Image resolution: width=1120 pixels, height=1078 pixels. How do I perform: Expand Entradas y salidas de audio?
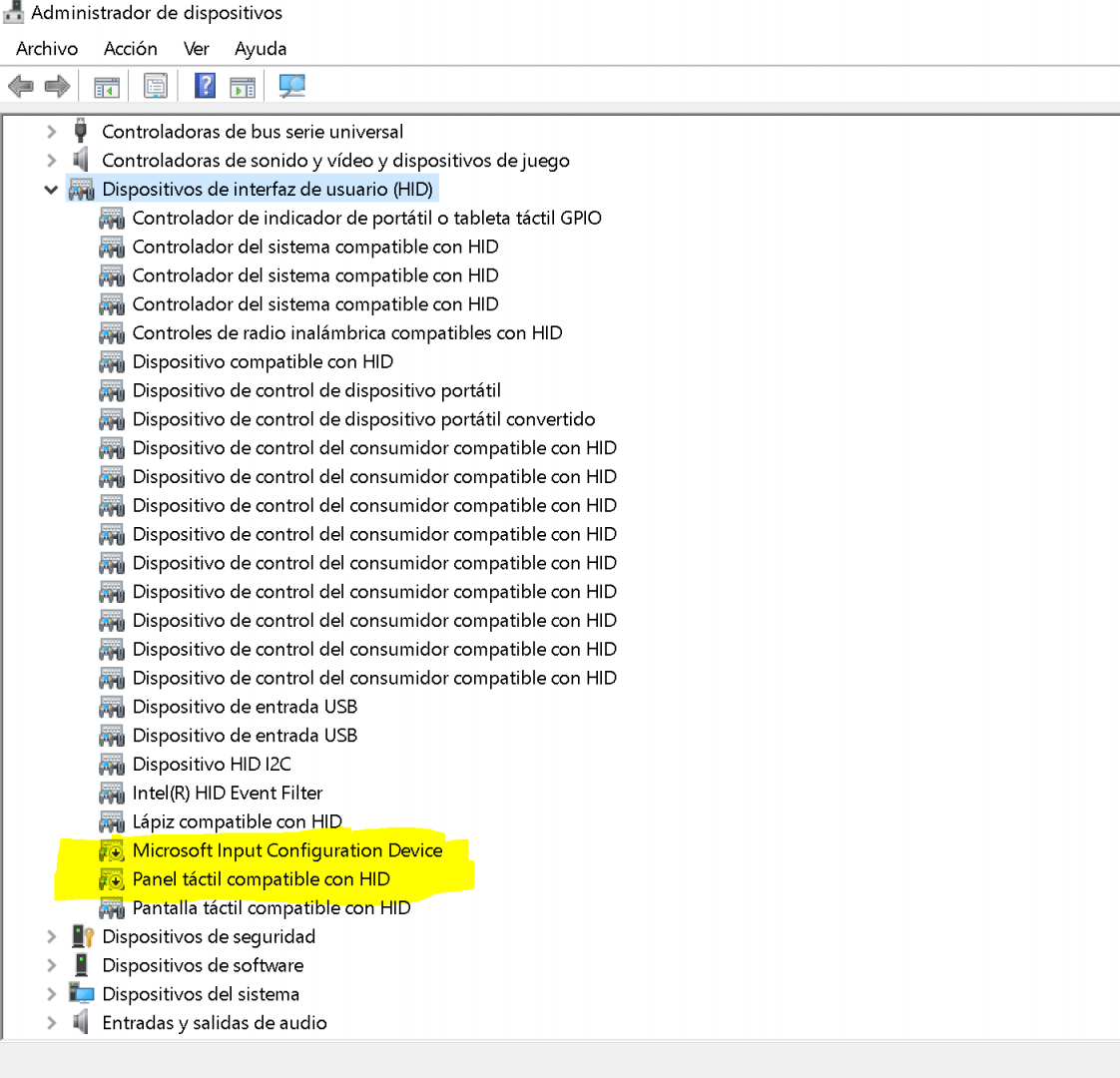51,1023
